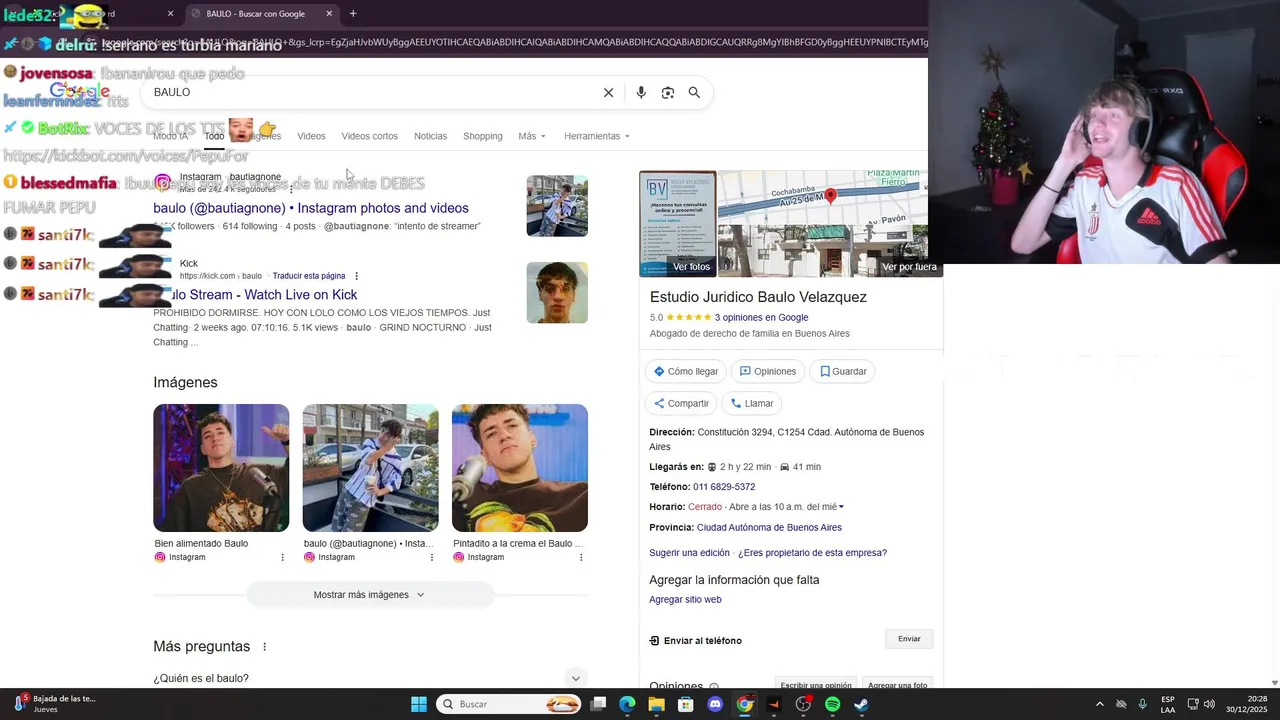Click the Cómo llegar button
Viewport: 1280px width, 720px height.
(686, 371)
